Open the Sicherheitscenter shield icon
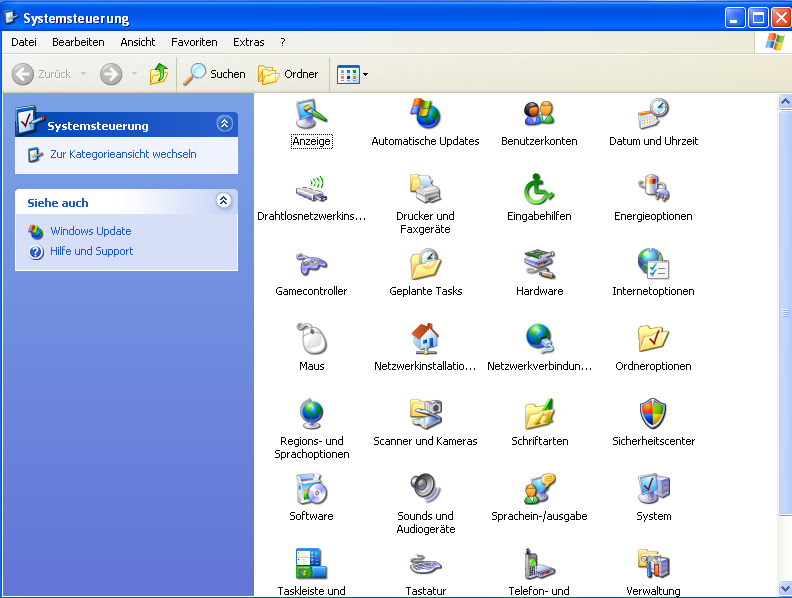 tap(653, 414)
